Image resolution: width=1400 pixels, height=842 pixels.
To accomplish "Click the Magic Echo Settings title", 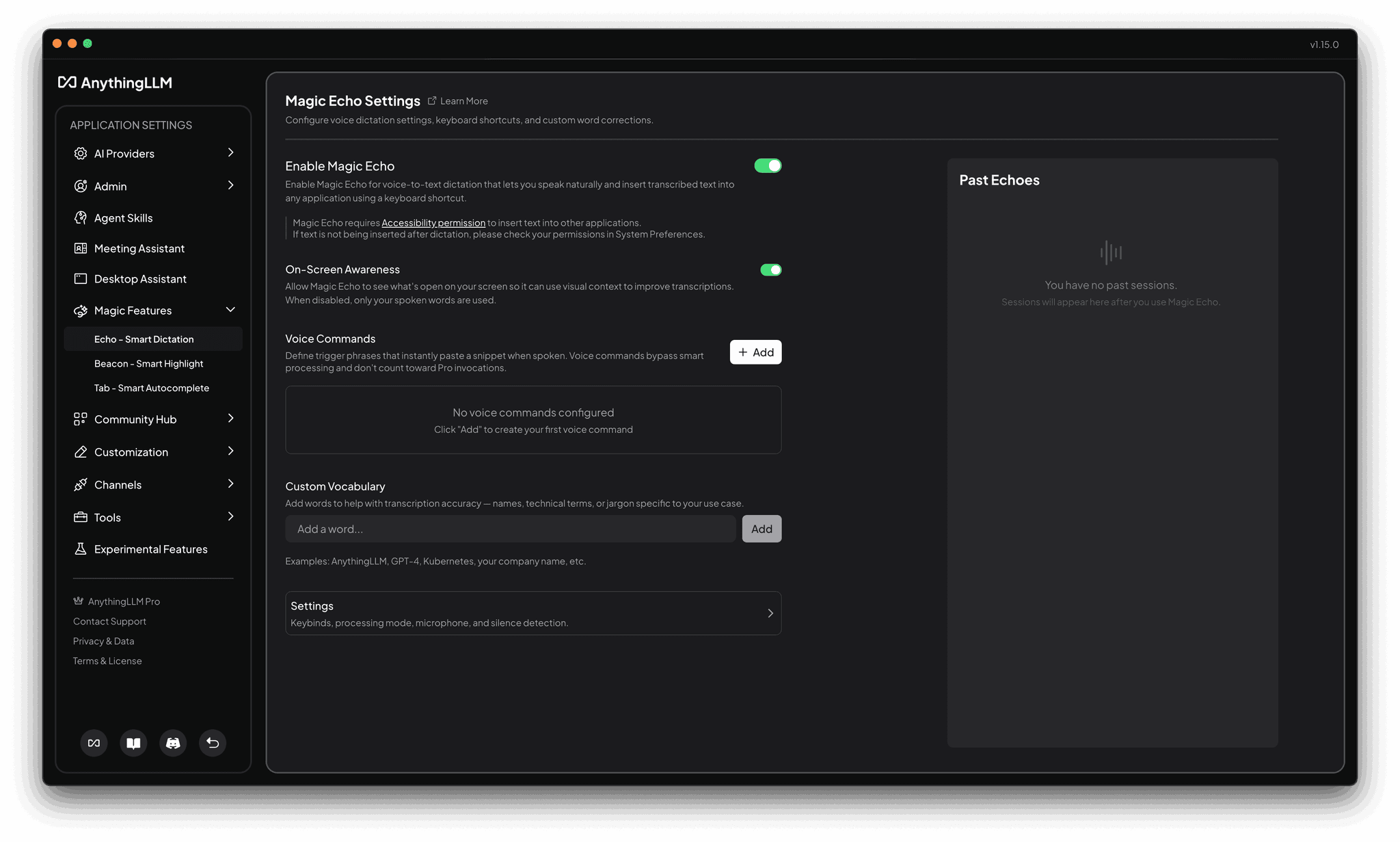I will [x=353, y=101].
